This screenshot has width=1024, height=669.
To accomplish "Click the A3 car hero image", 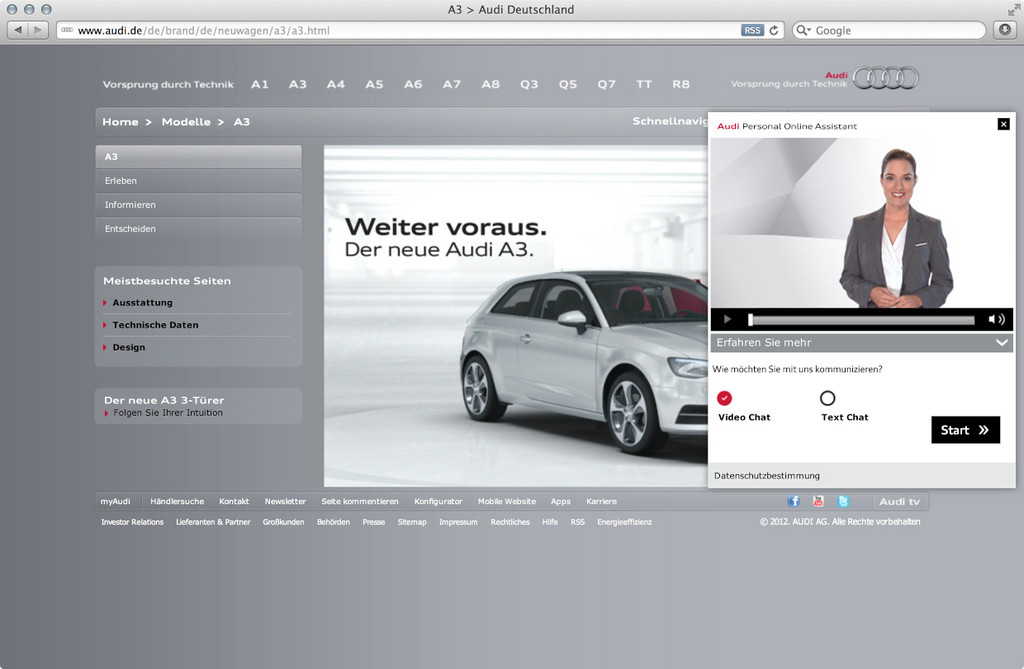I will click(516, 316).
